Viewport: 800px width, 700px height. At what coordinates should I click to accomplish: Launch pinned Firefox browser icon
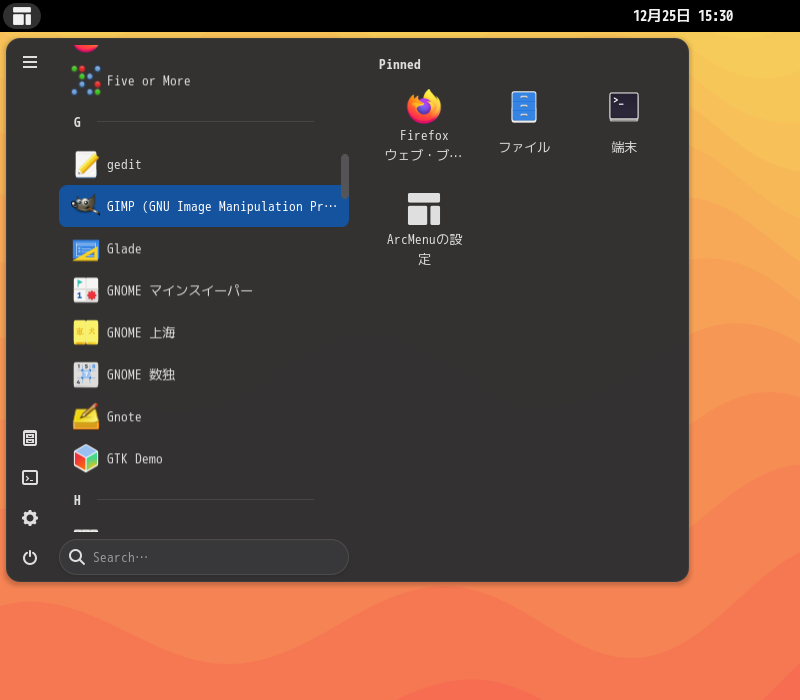point(424,107)
